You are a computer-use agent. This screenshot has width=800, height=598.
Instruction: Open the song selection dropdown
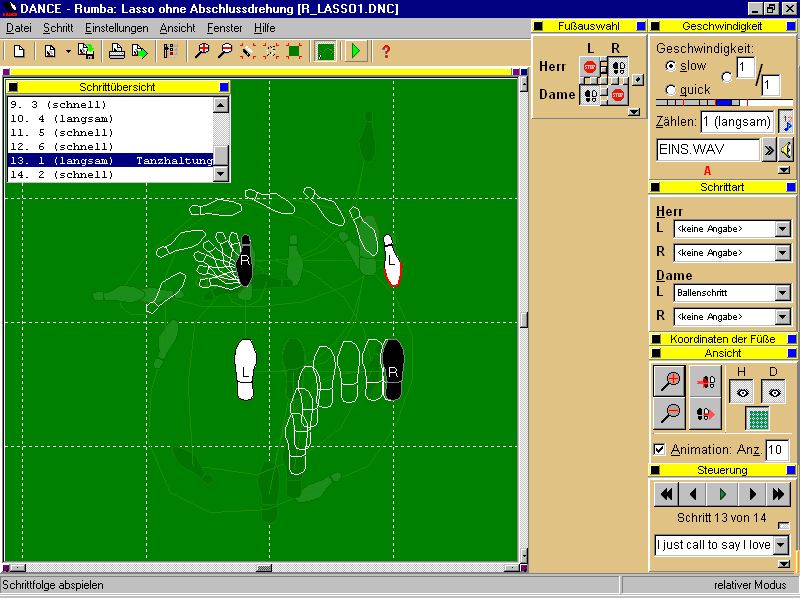pos(781,545)
